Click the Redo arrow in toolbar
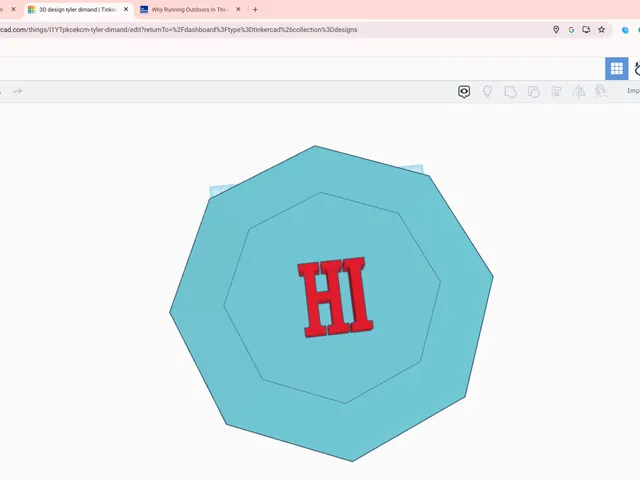 [18, 91]
